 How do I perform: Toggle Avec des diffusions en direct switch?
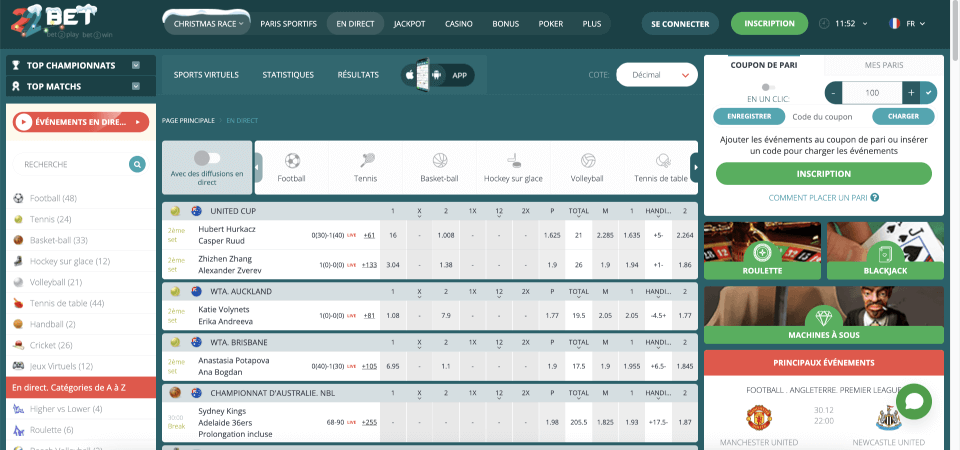click(207, 158)
